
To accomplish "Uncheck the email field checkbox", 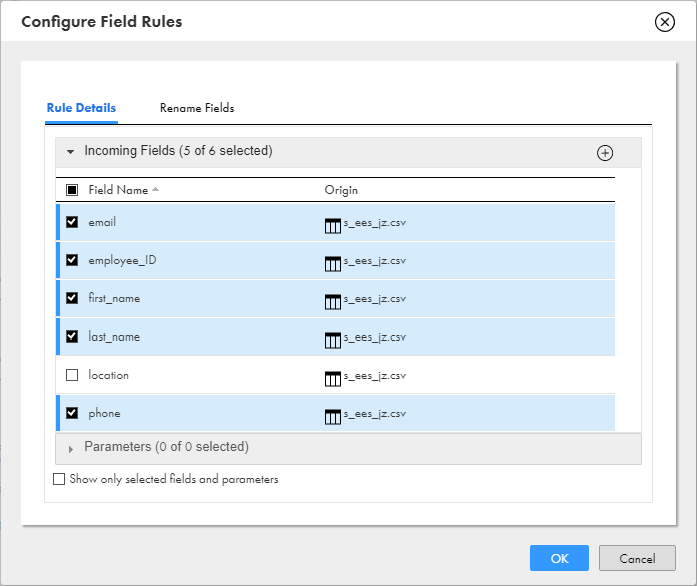I will click(x=72, y=222).
